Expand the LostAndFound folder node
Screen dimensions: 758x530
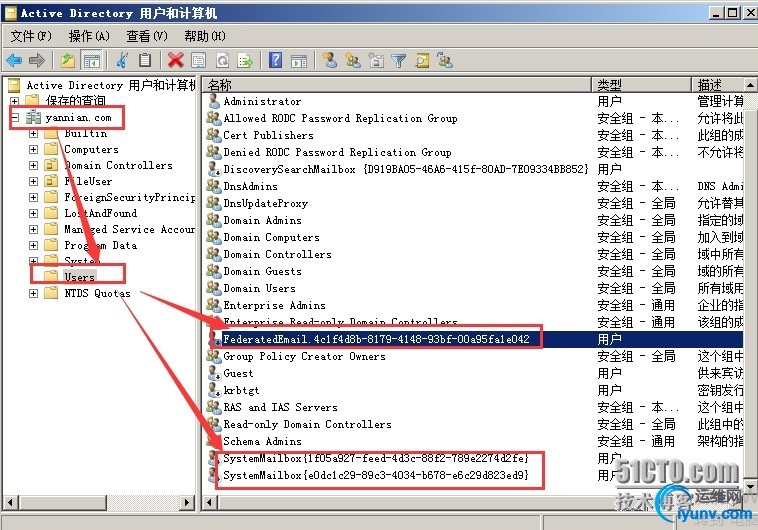click(33, 213)
